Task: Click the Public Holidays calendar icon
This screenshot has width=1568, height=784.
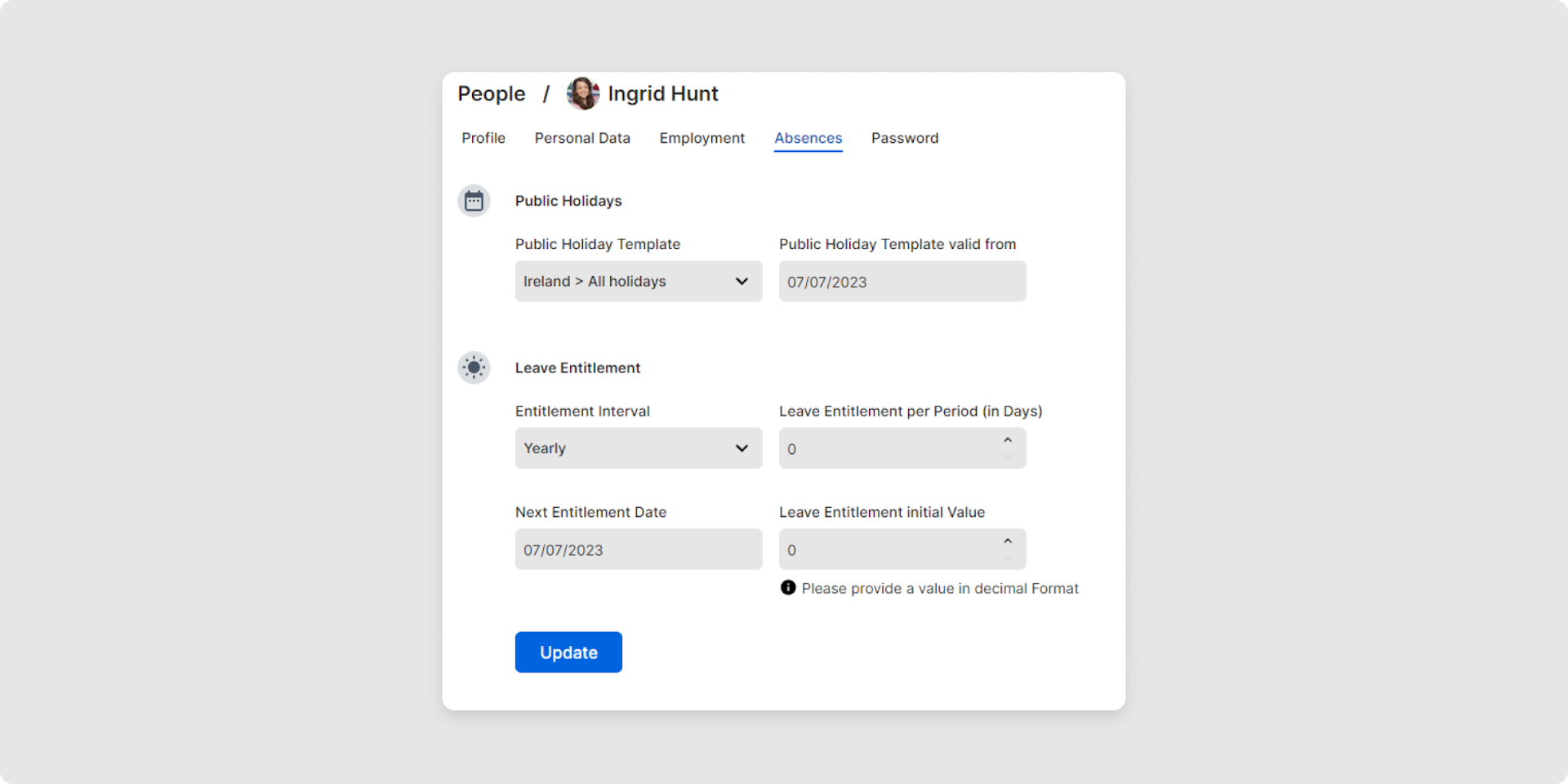Action: (x=474, y=201)
